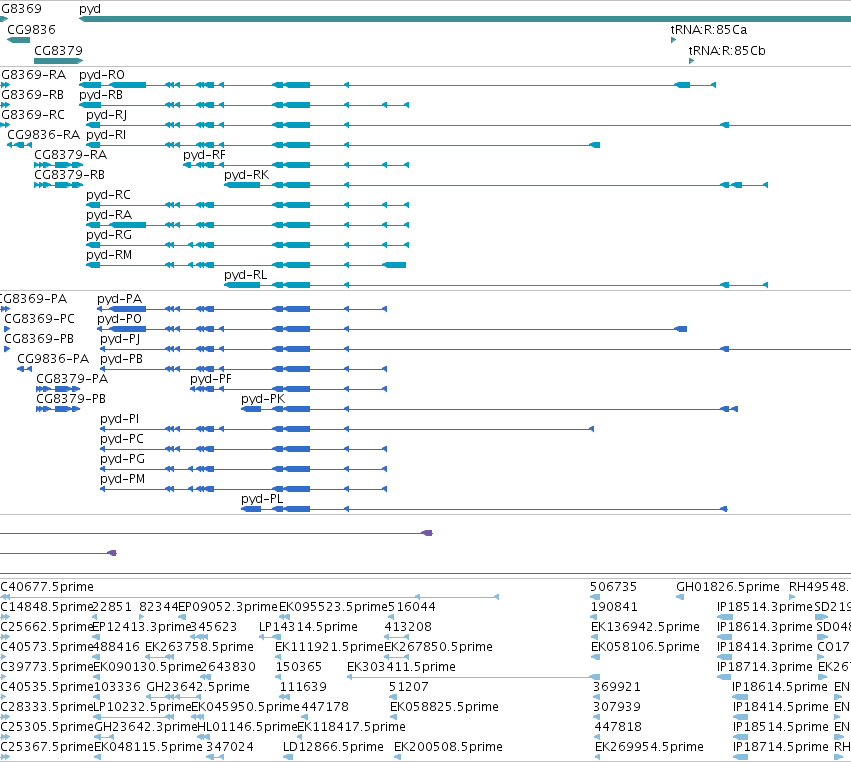
Task: Click the pyd-RC transcript label
Action: pyautogui.click(x=109, y=195)
